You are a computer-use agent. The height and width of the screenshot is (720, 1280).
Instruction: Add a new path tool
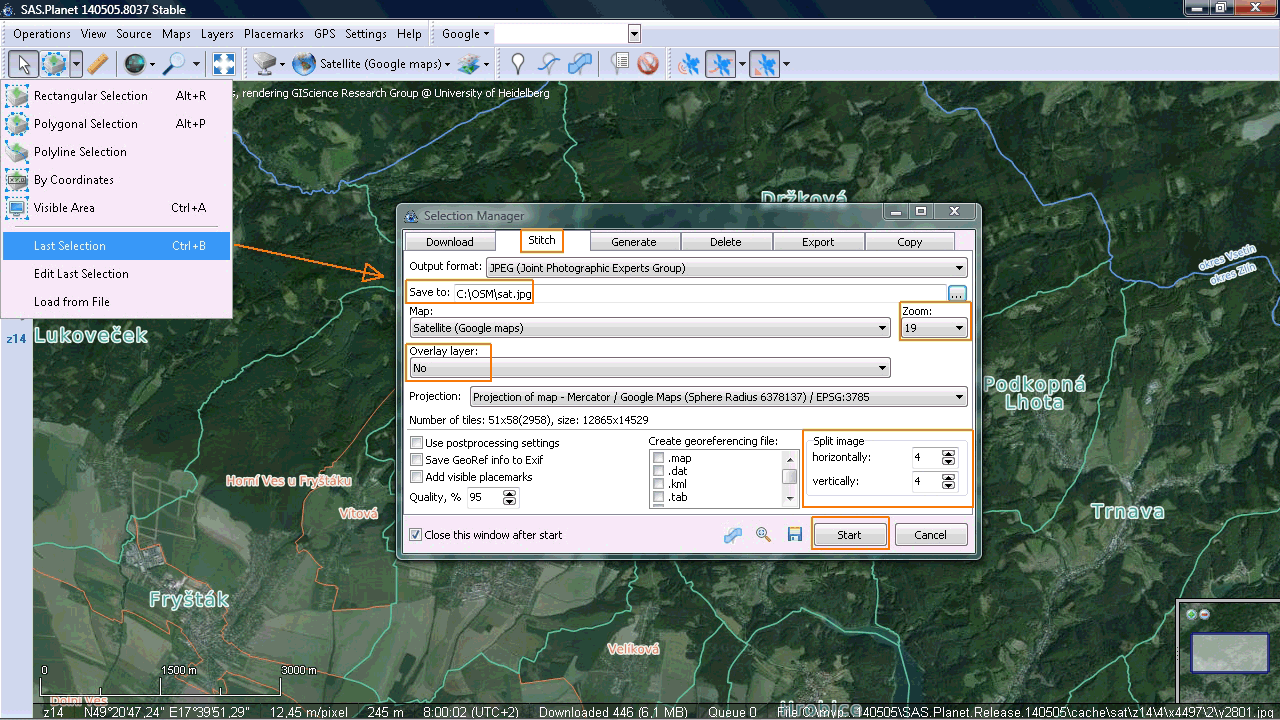(x=548, y=64)
